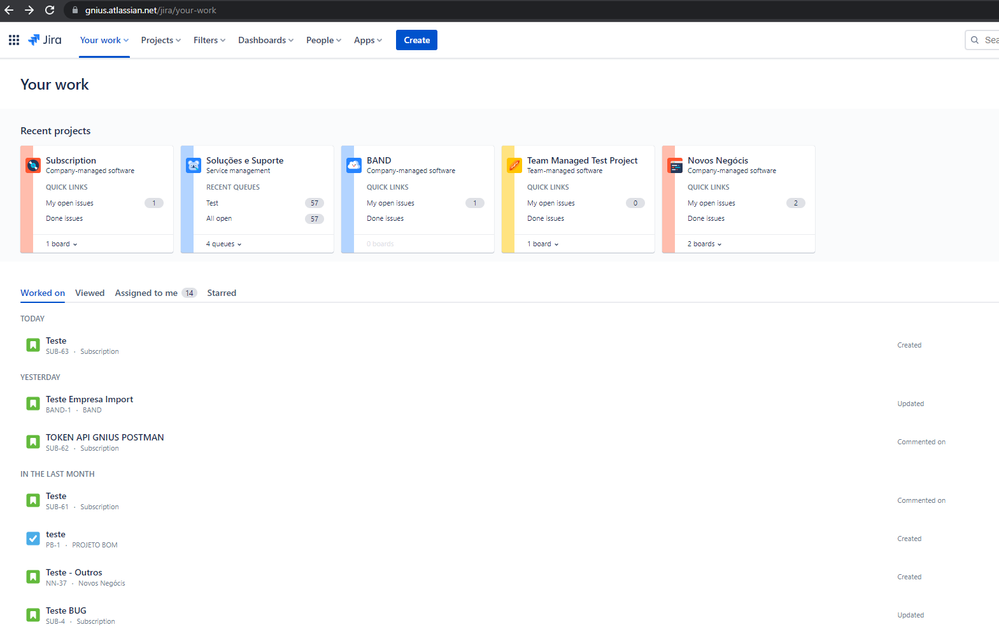Click the Team Managed Test Project icon
The height and width of the screenshot is (639, 999).
(514, 165)
